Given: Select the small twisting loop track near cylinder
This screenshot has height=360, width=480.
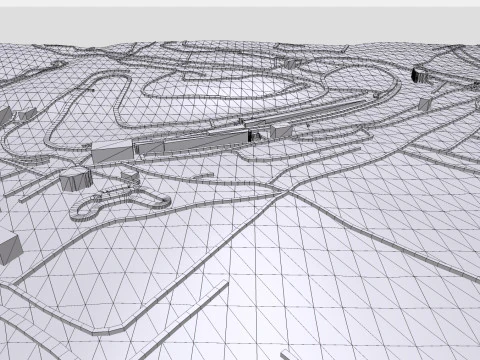Looking at the screenshot, I should click(x=121, y=202).
